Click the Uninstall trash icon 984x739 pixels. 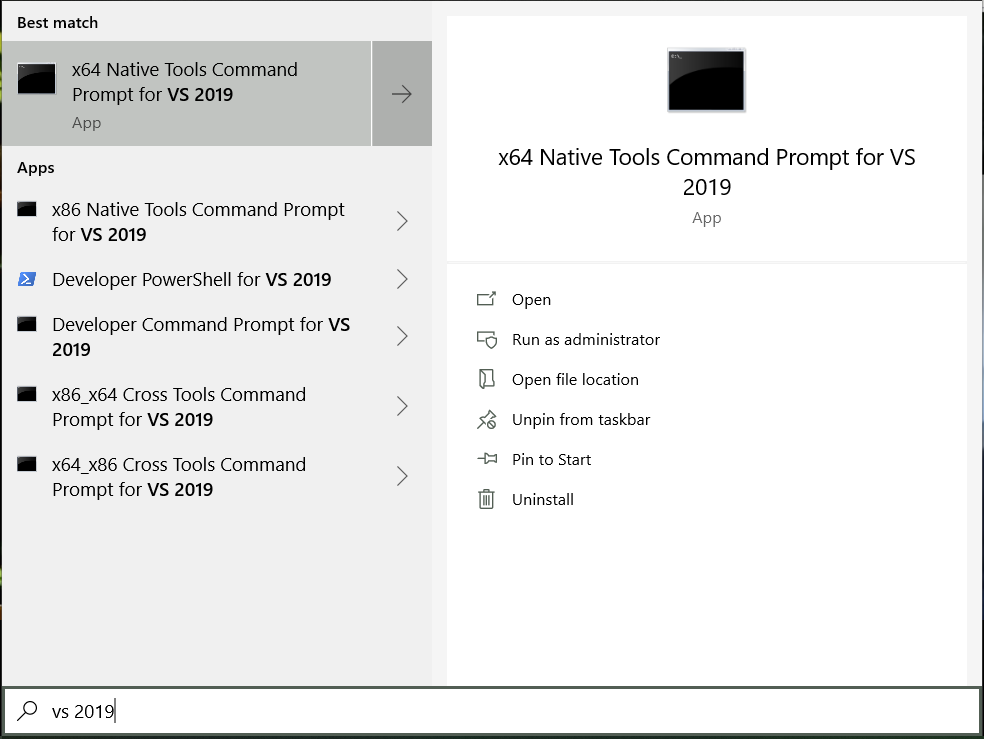[x=487, y=499]
